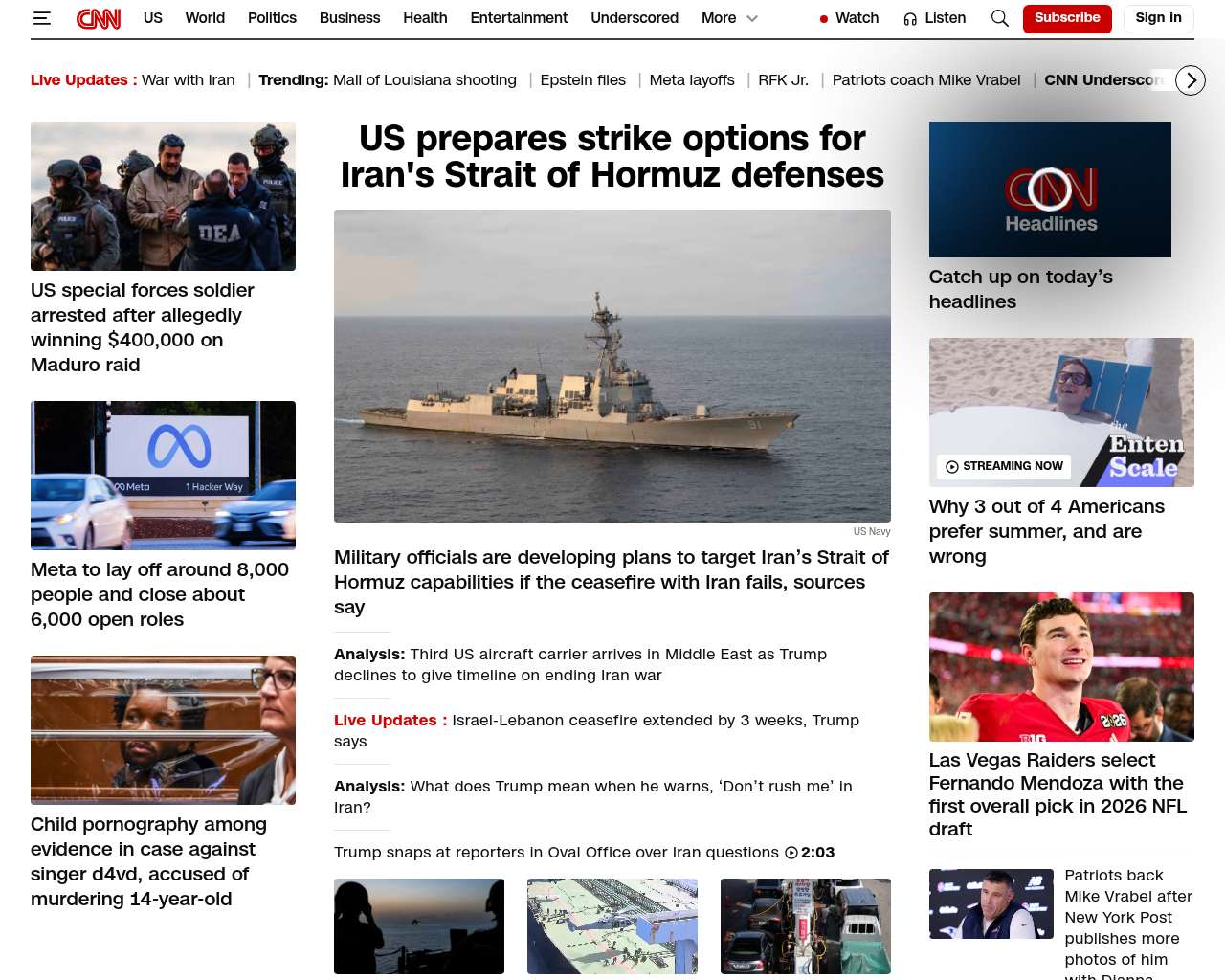
Task: Open the Underscored section
Action: coord(635,18)
